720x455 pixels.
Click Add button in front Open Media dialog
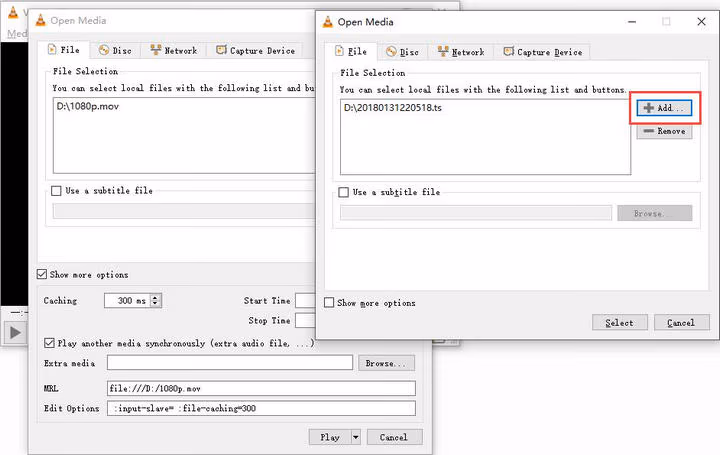[664, 108]
